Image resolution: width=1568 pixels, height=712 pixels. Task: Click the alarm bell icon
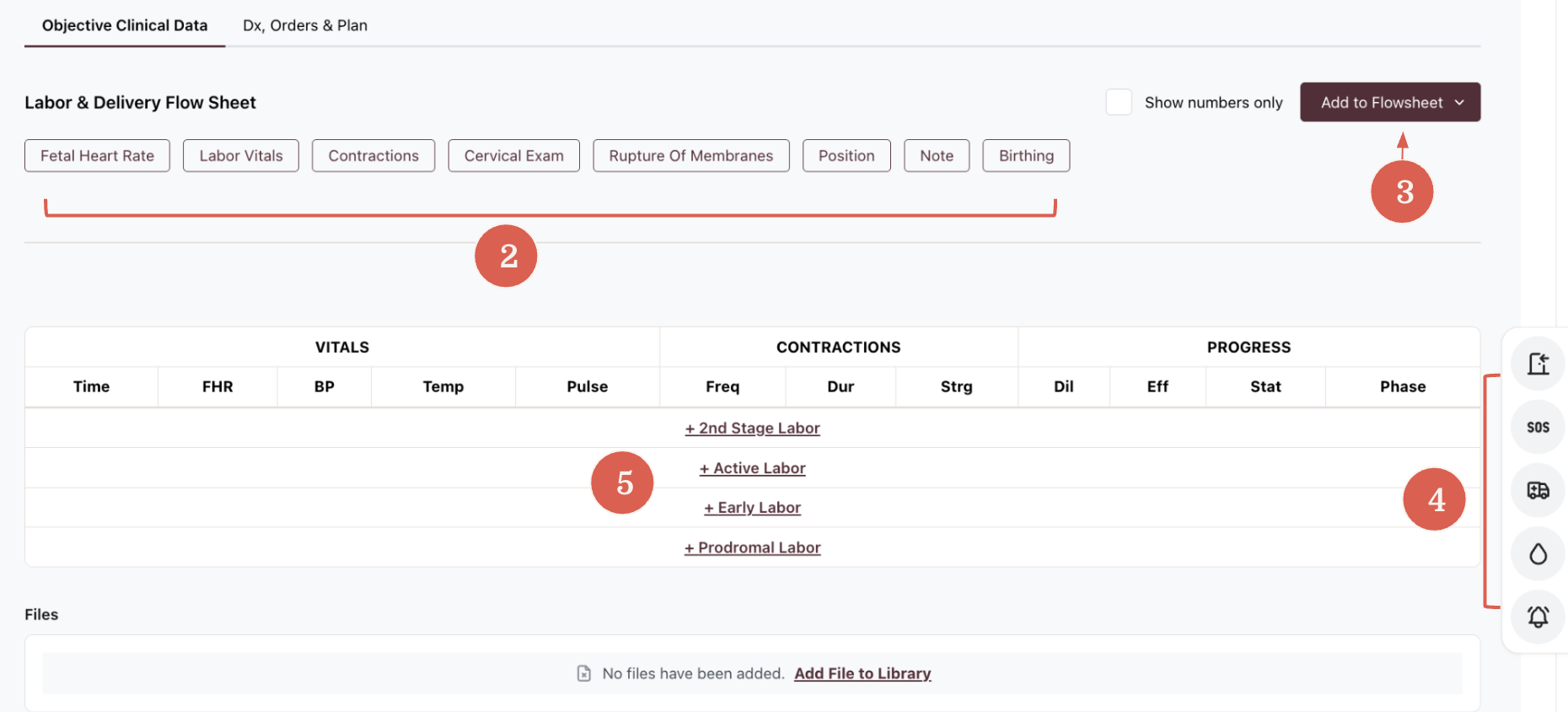(x=1538, y=617)
